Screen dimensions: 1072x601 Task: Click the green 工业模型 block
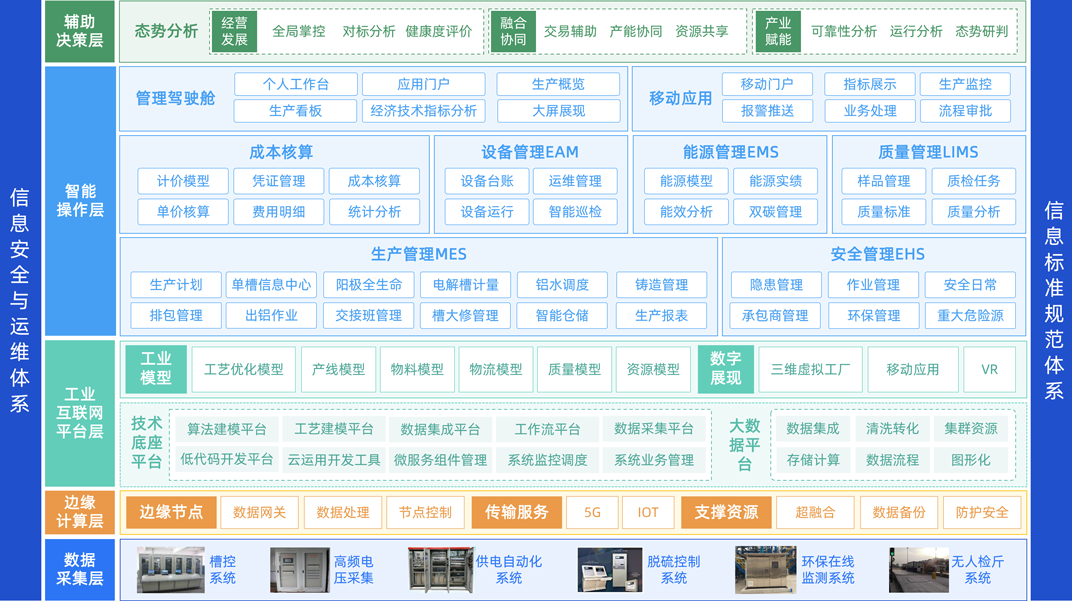156,369
